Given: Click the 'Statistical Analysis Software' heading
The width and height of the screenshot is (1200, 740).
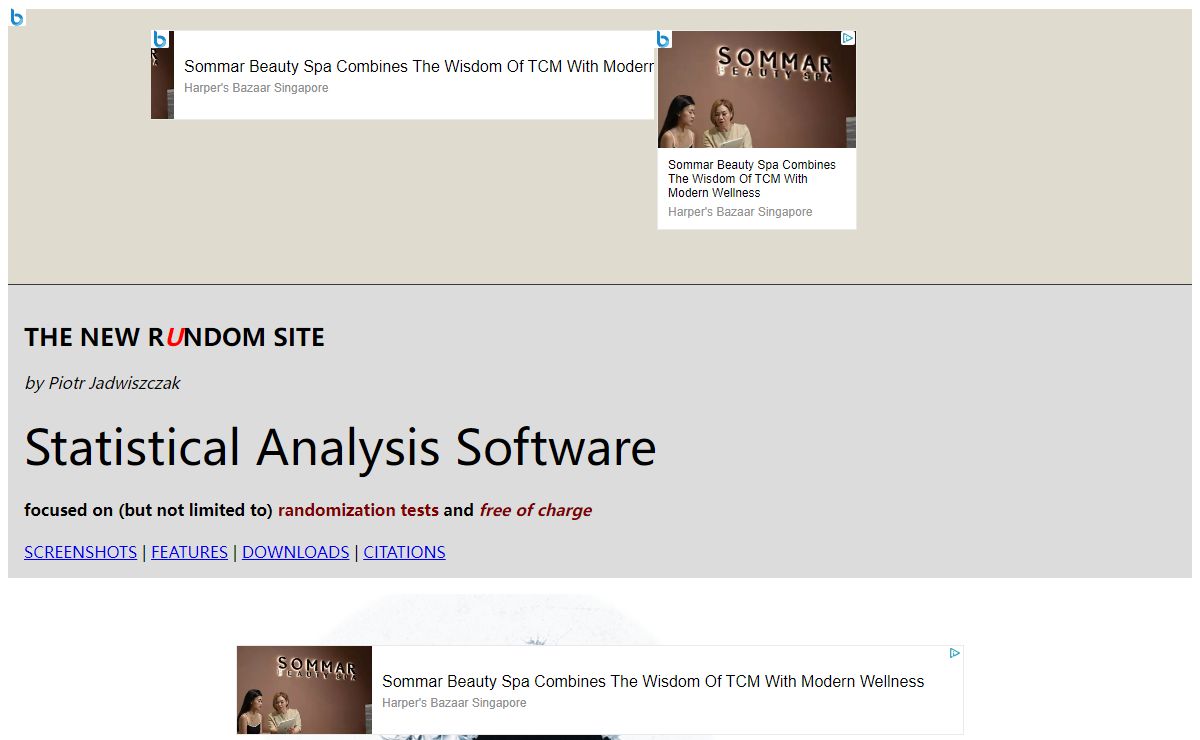Looking at the screenshot, I should pos(340,447).
